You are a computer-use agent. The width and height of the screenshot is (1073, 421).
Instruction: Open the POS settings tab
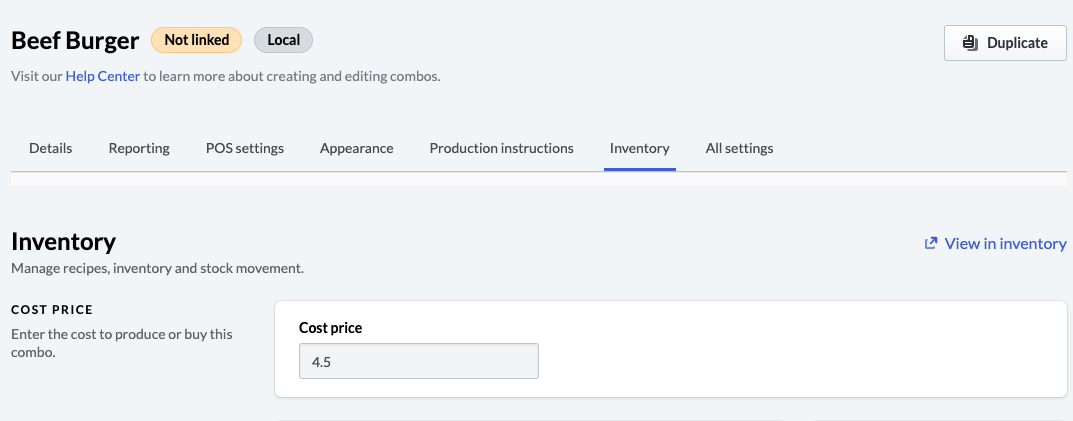[x=245, y=148]
